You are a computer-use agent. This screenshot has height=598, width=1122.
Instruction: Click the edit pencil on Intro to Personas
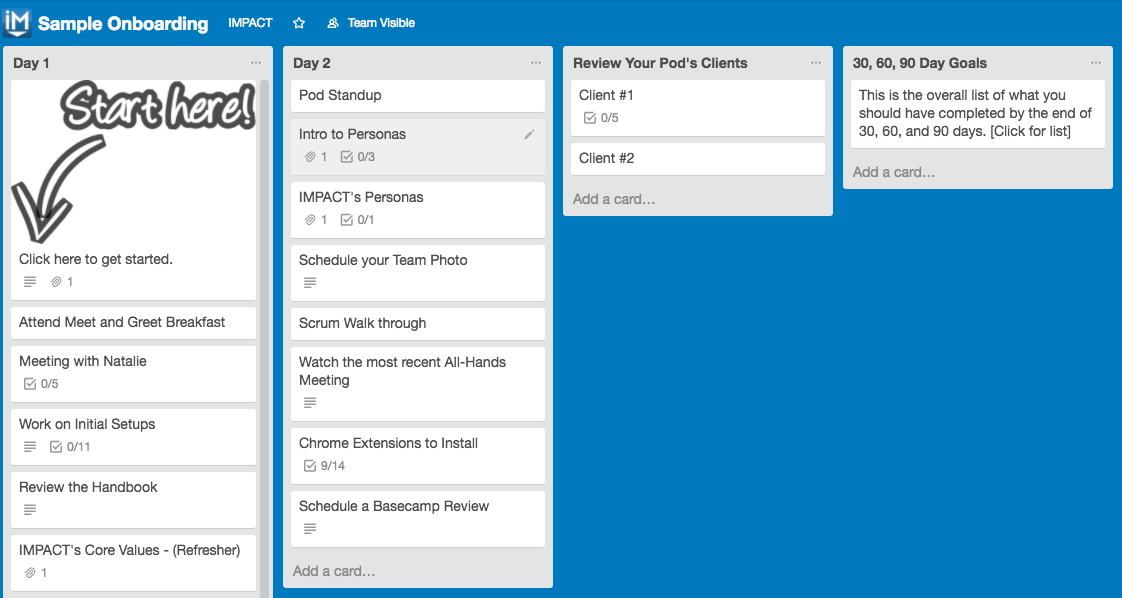pyautogui.click(x=529, y=134)
